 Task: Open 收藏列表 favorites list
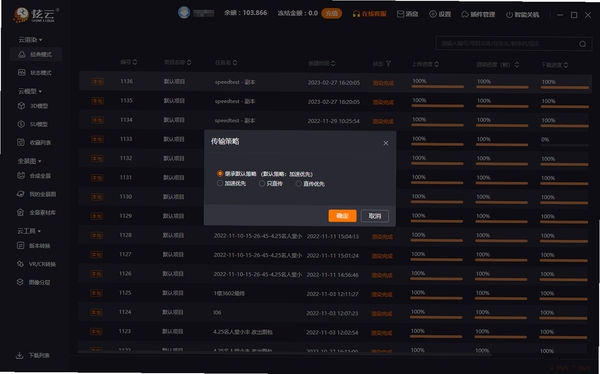click(x=35, y=142)
